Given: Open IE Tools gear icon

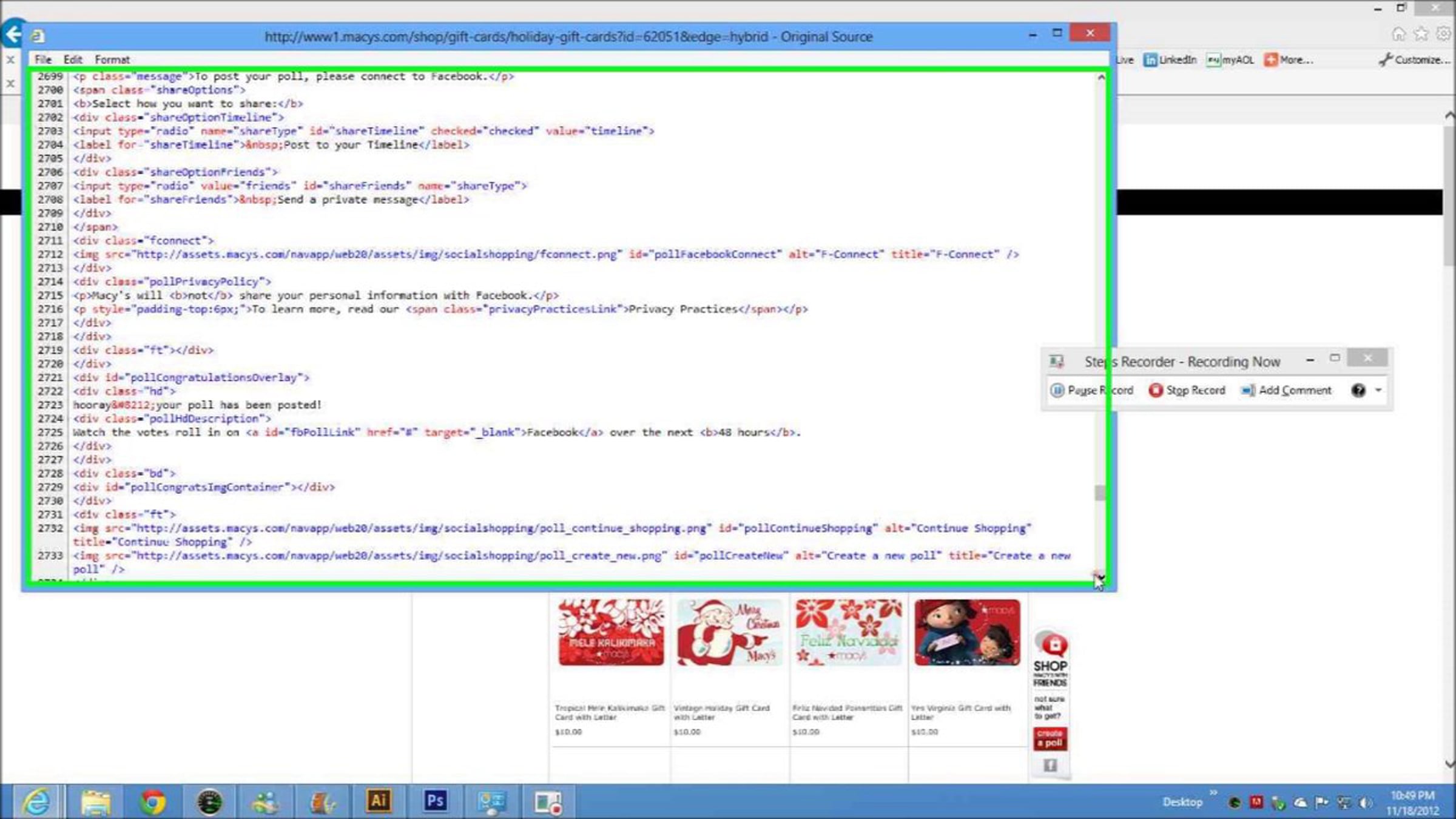Looking at the screenshot, I should coord(1443,35).
